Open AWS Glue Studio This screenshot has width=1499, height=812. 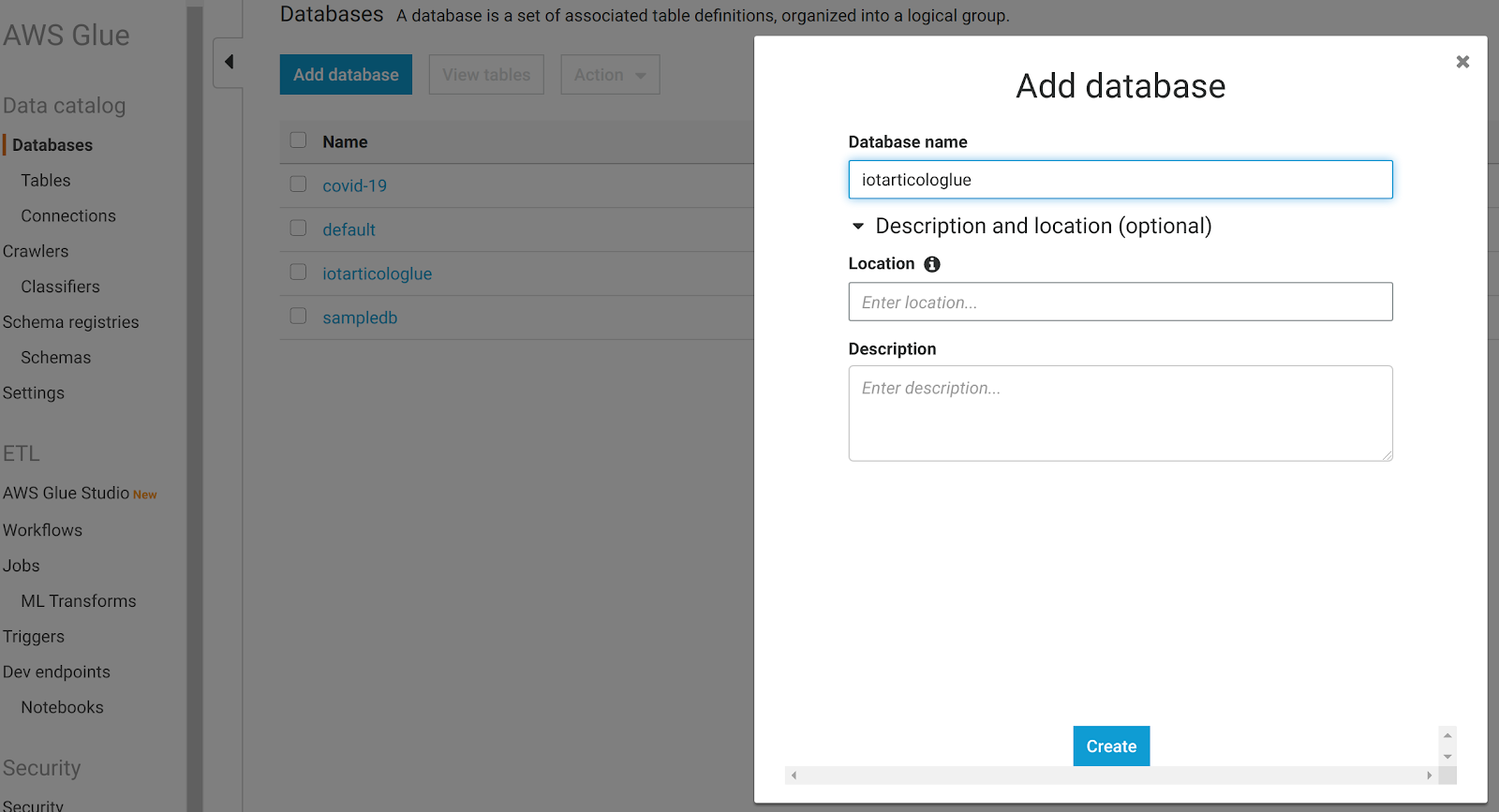(66, 494)
